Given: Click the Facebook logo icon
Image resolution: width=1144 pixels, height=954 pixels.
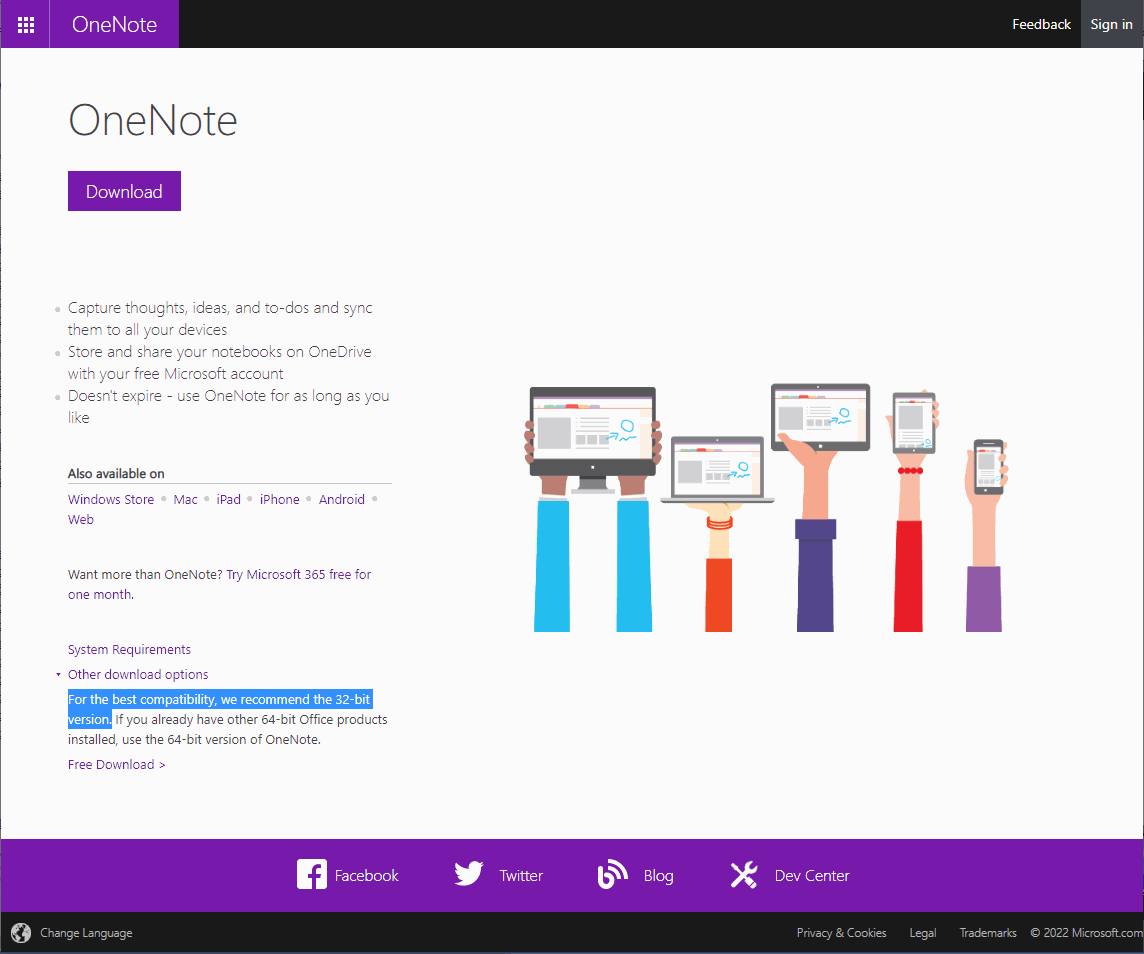Looking at the screenshot, I should click(x=312, y=874).
